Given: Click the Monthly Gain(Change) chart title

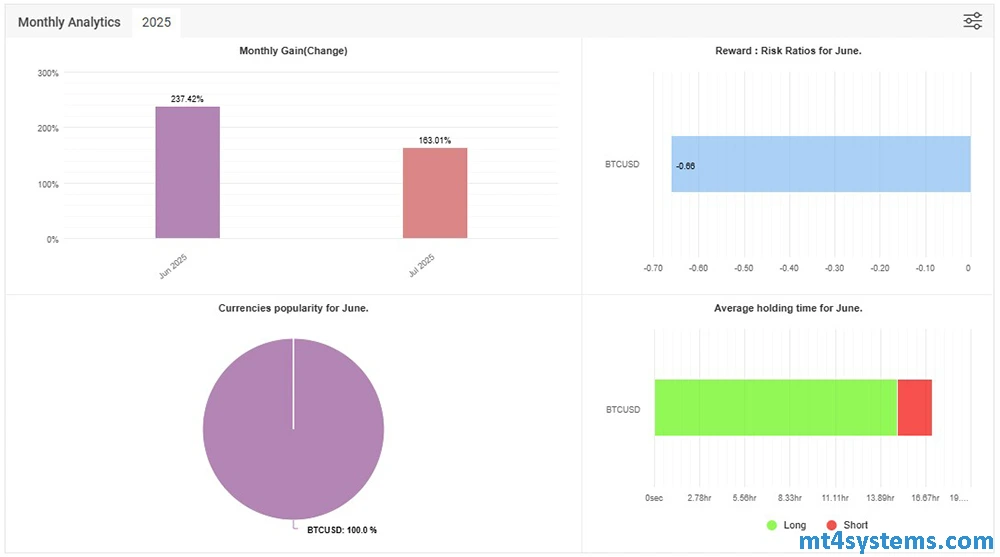Looking at the screenshot, I should click(293, 51).
